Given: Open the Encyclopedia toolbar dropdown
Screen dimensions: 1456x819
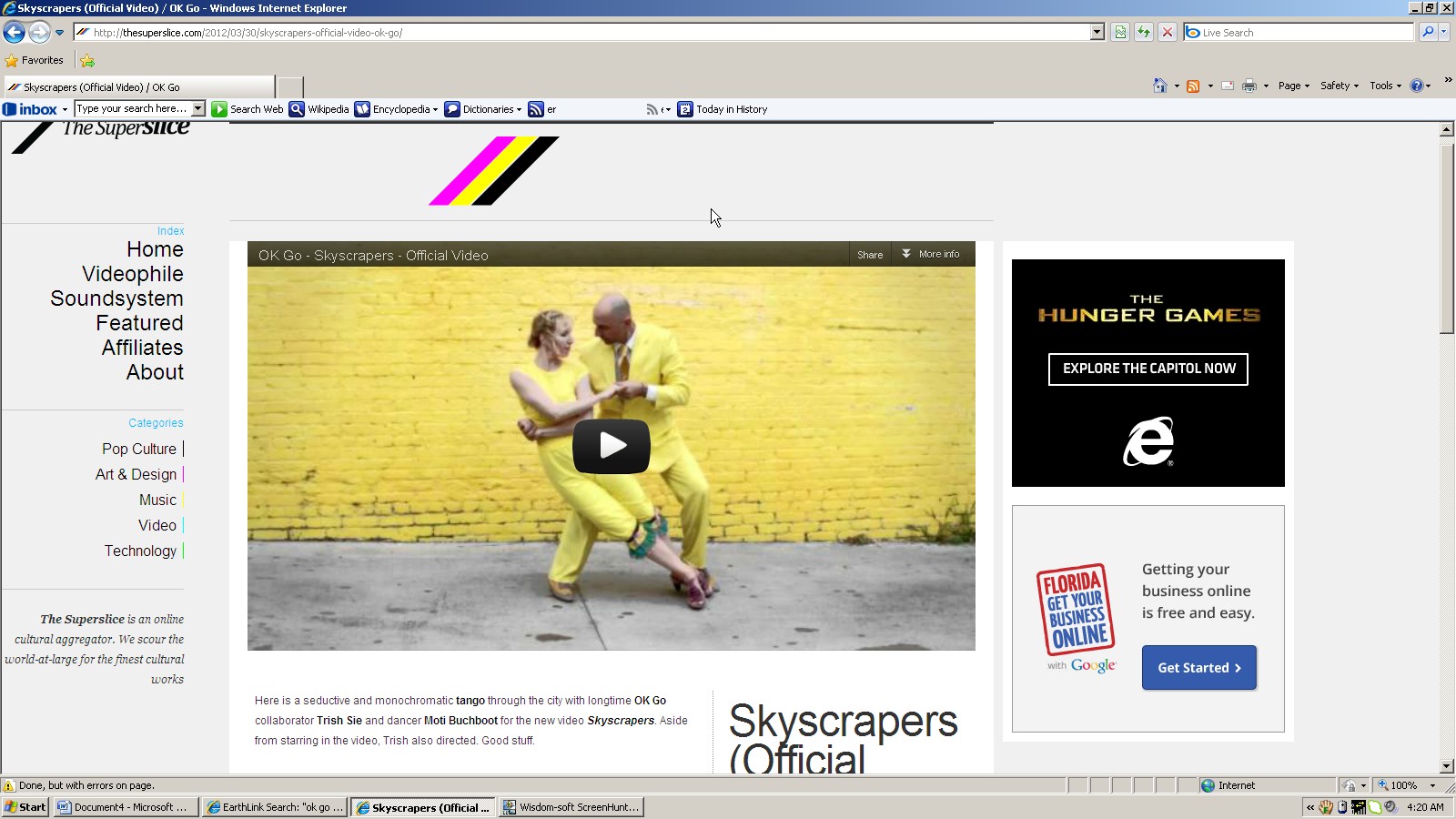Looking at the screenshot, I should pos(397,109).
